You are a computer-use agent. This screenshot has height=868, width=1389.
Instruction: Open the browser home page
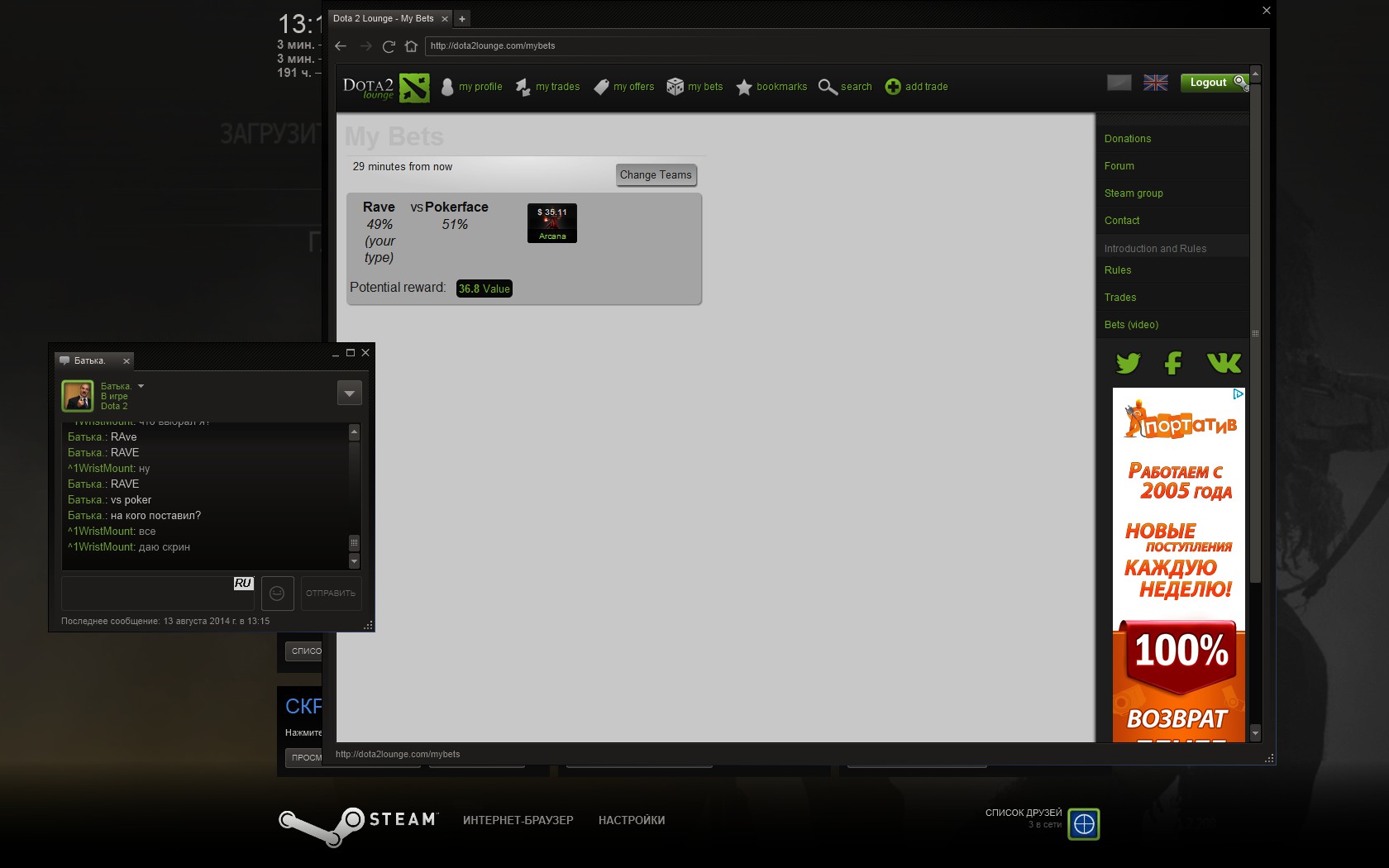click(x=411, y=46)
